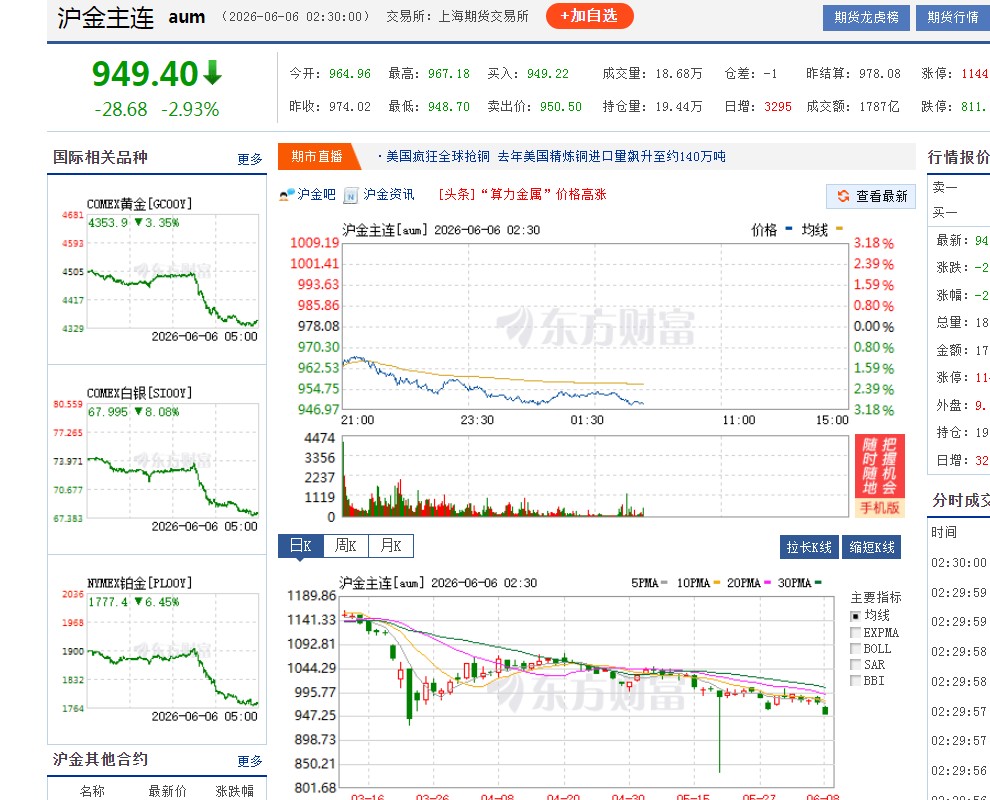This screenshot has width=990, height=800.
Task: Click the 持仓量 value 19.44万
Action: (679, 106)
